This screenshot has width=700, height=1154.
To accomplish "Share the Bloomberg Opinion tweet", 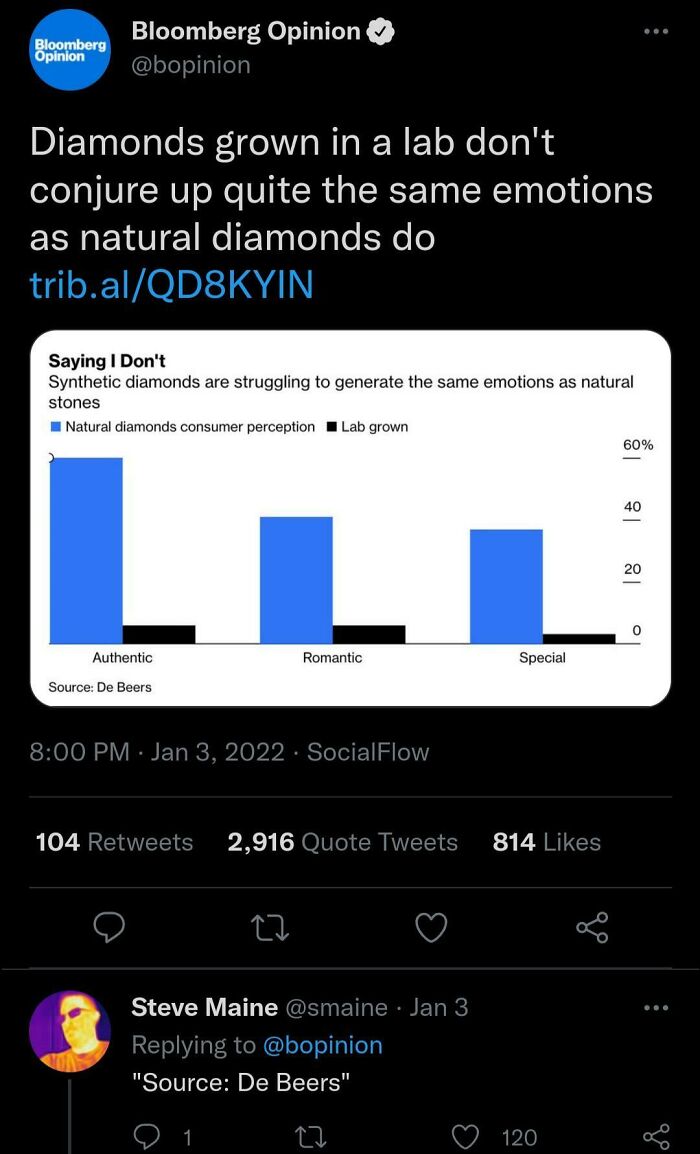I will point(592,929).
